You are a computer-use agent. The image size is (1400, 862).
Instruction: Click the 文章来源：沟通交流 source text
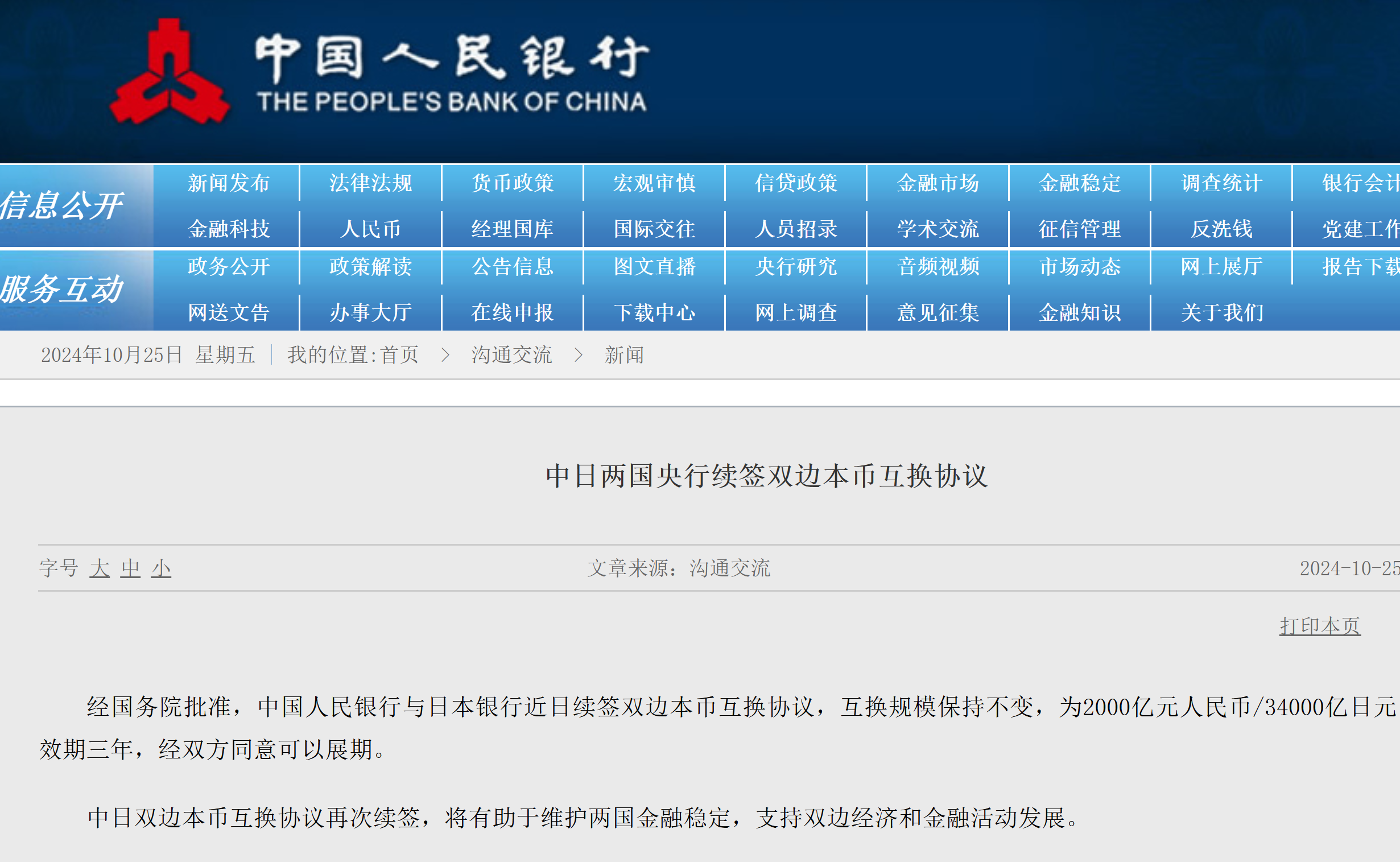678,568
